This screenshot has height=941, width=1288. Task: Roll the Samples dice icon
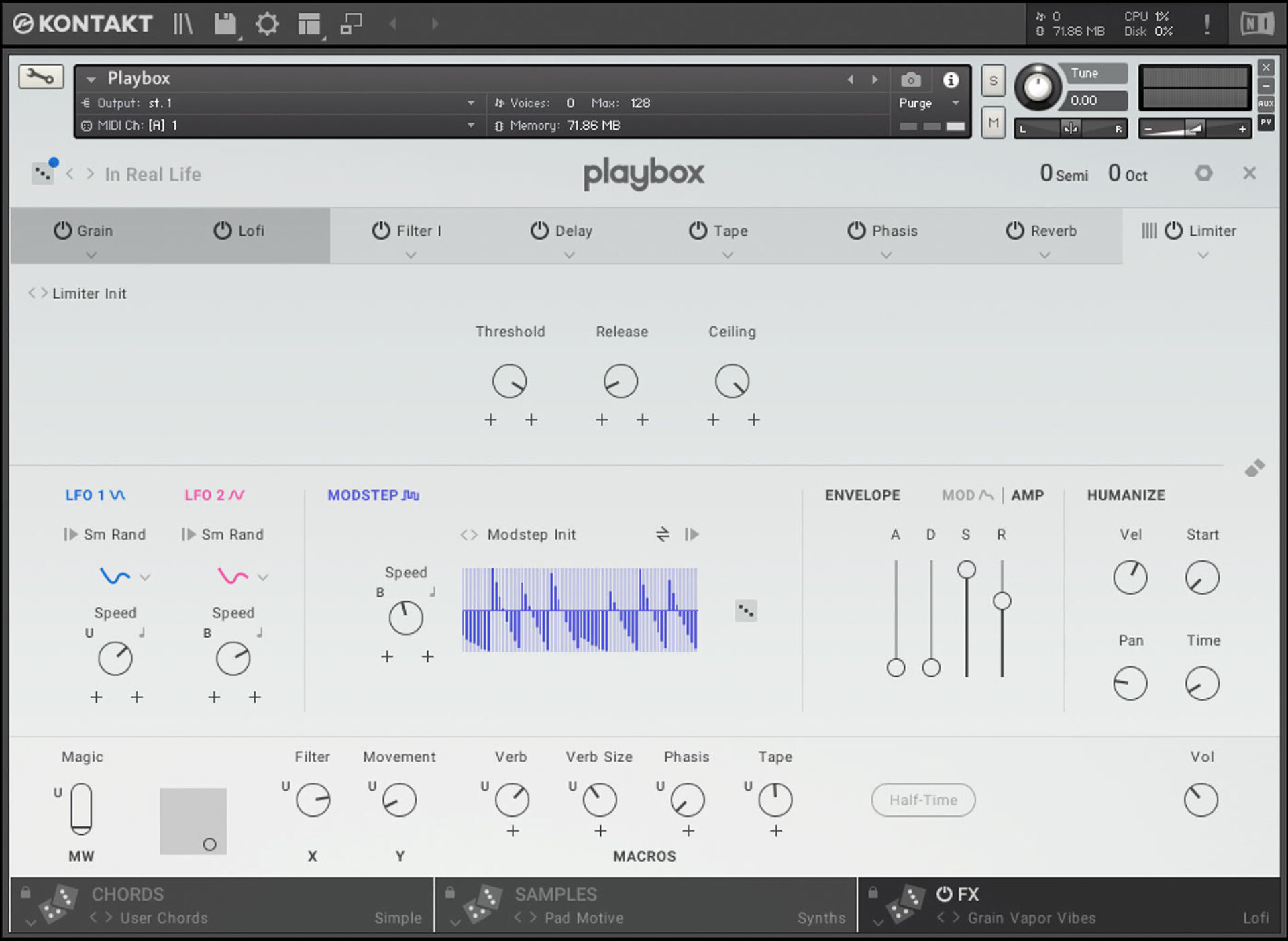(x=483, y=904)
